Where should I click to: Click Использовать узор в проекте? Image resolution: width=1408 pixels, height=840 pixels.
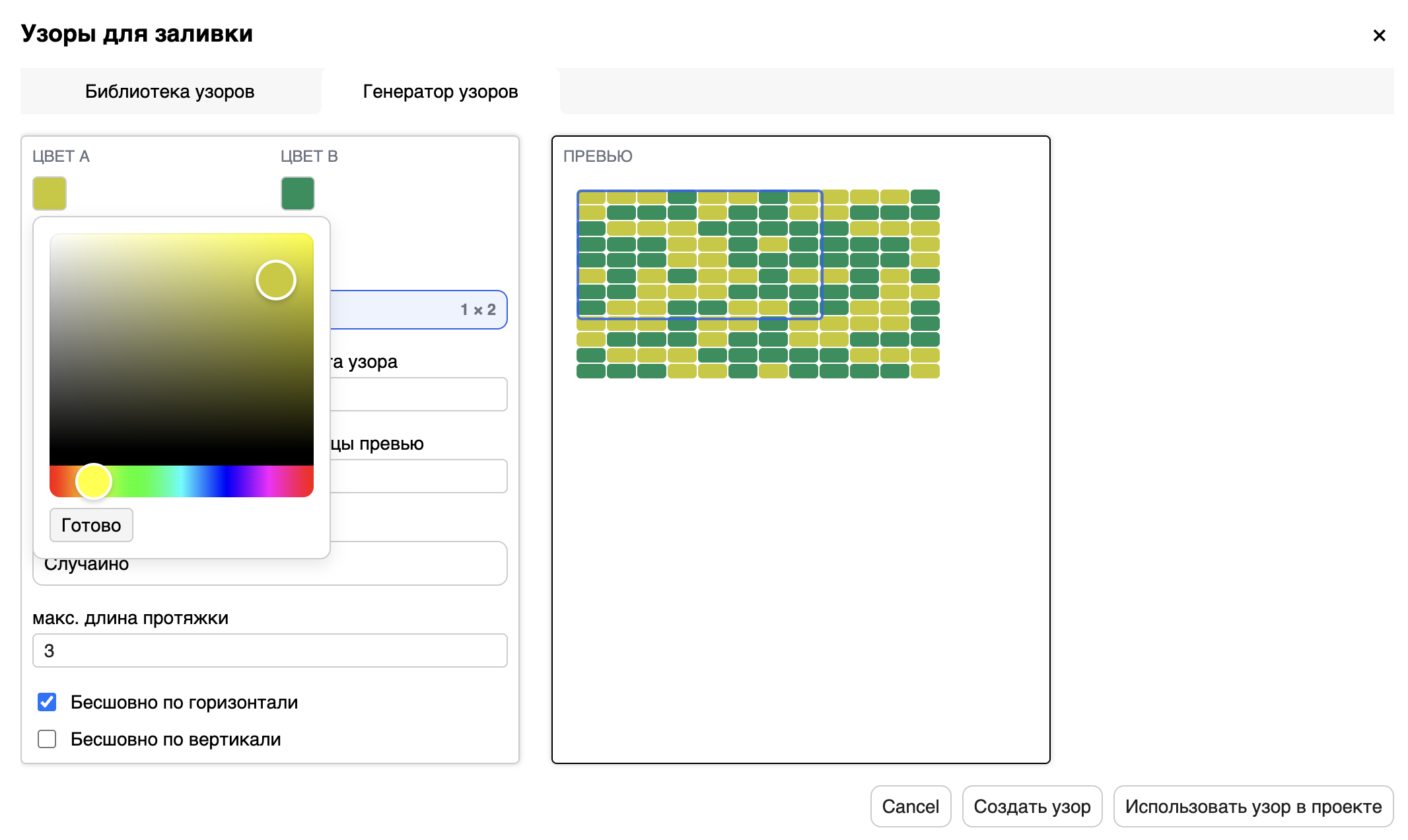(1253, 806)
